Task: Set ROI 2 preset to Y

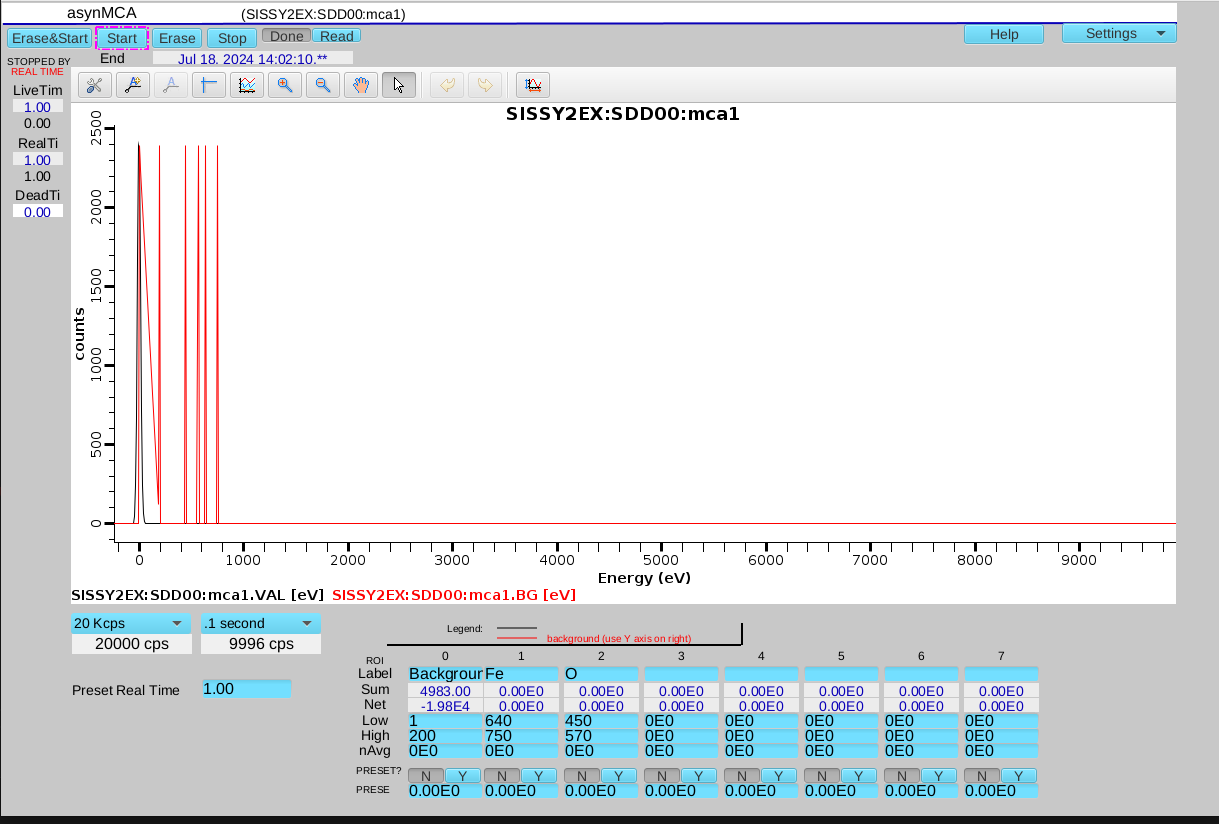Action: pos(618,776)
